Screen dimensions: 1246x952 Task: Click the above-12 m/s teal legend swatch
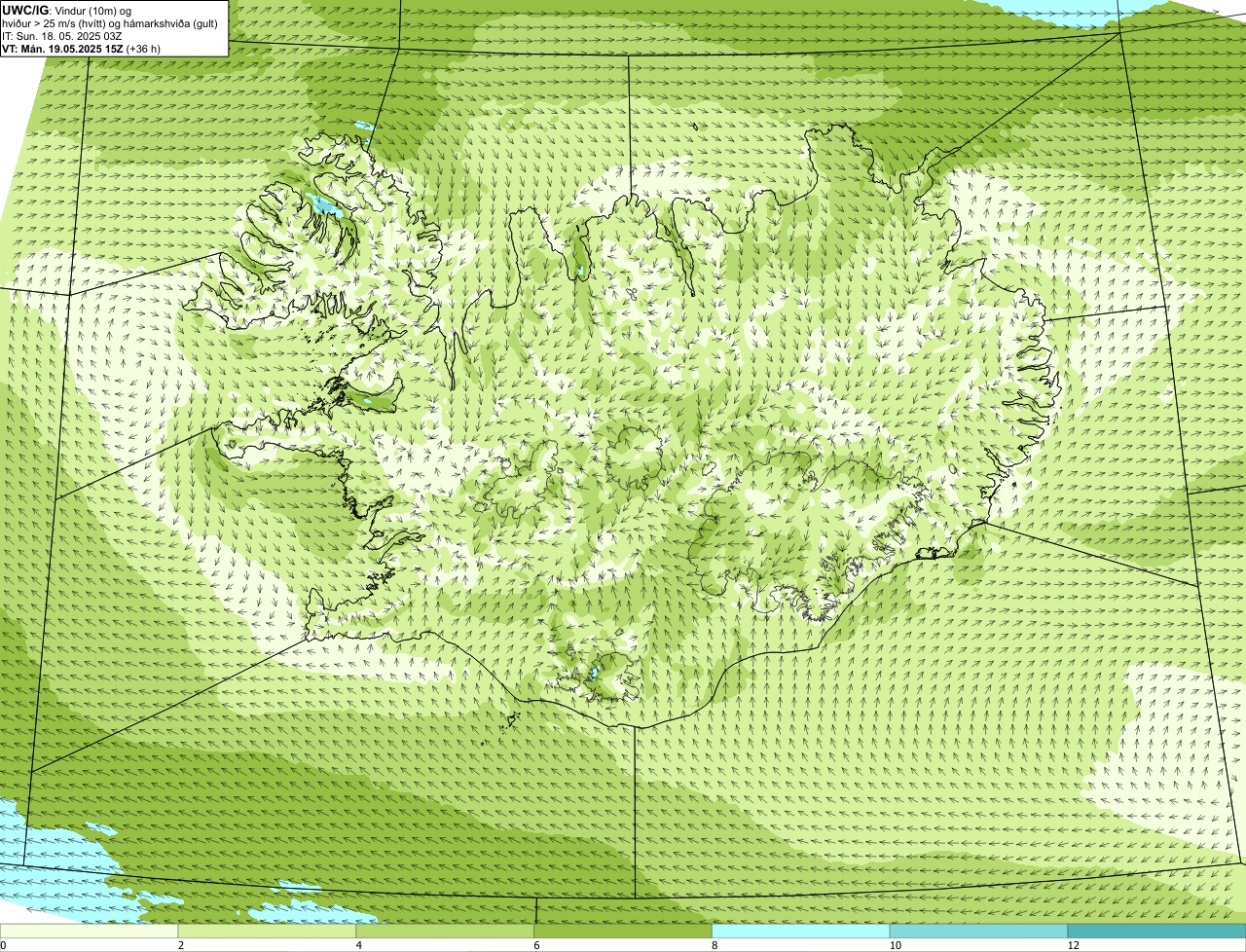point(1156,932)
